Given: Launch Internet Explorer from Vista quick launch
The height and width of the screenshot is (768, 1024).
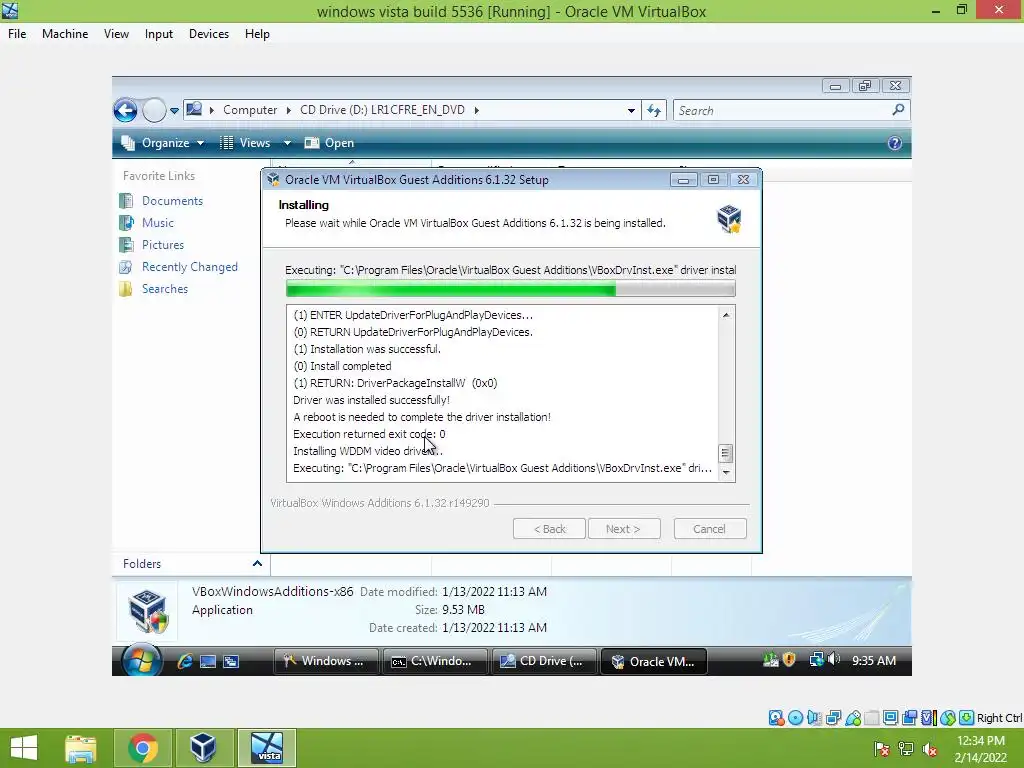Looking at the screenshot, I should (x=185, y=661).
